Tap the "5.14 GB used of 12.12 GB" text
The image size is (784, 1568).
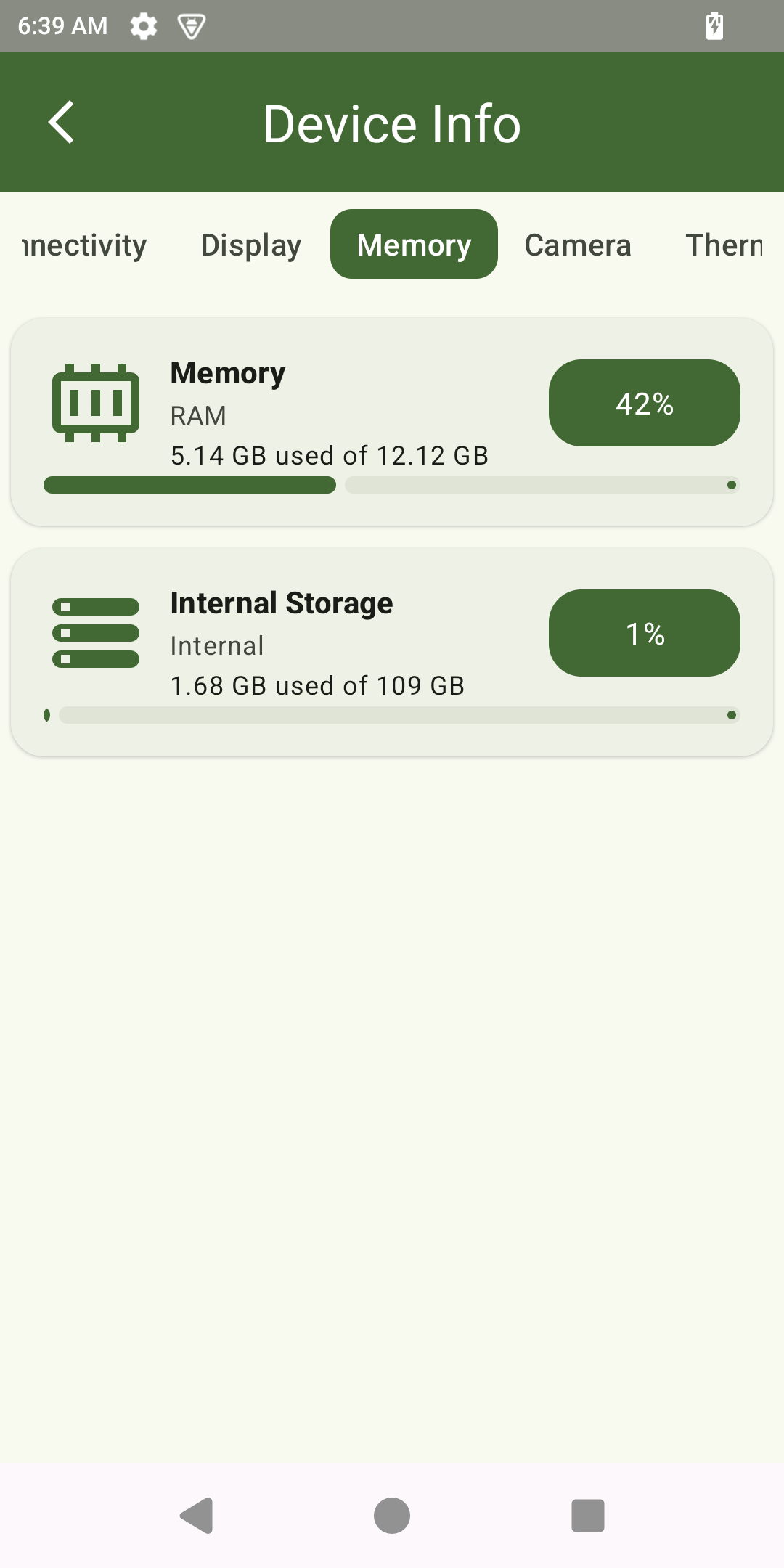point(329,455)
